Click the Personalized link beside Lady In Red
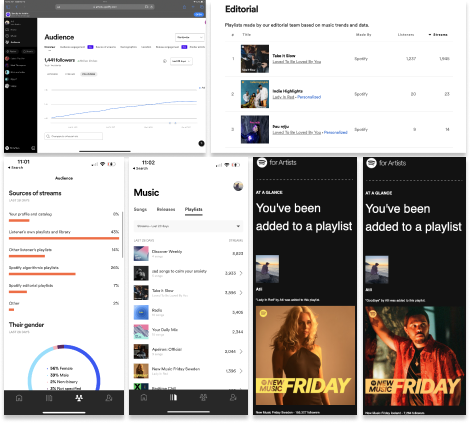Viewport: 470px width, 423px height. (309, 97)
